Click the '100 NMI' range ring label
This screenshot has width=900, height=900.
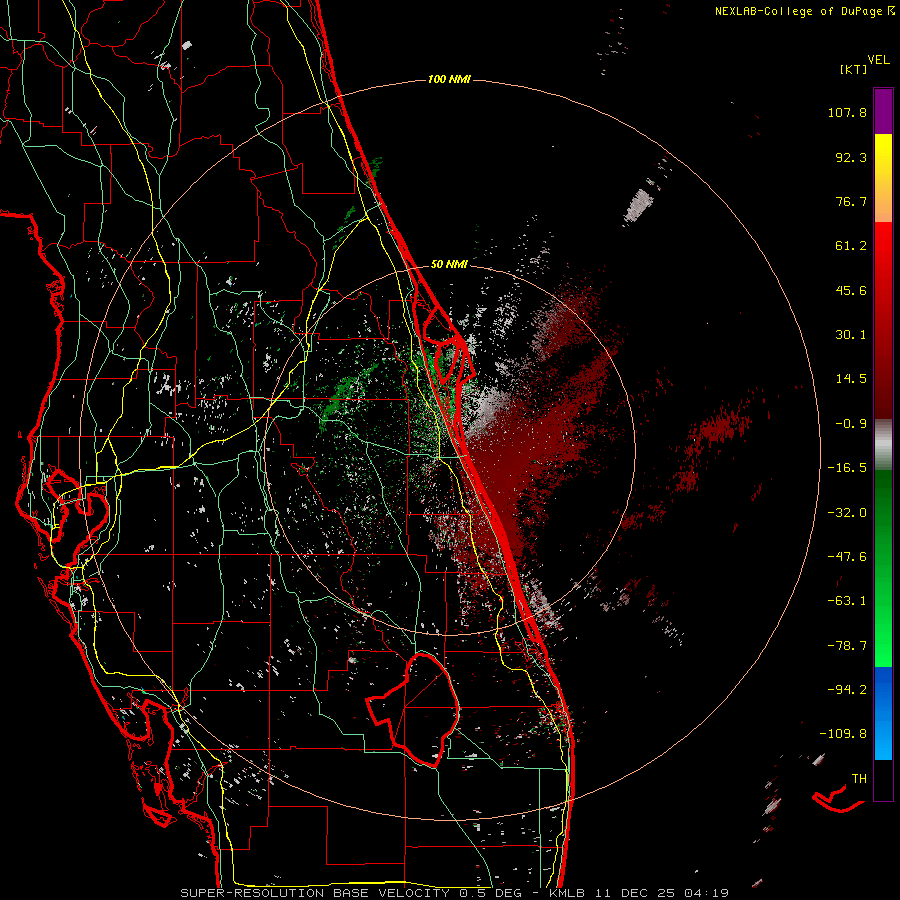[x=449, y=79]
